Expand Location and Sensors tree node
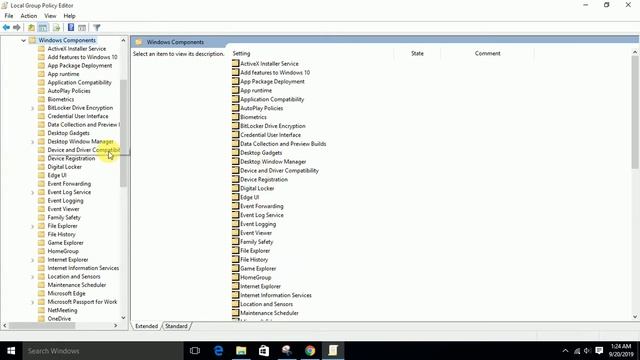Image resolution: width=640 pixels, height=360 pixels. (33, 277)
